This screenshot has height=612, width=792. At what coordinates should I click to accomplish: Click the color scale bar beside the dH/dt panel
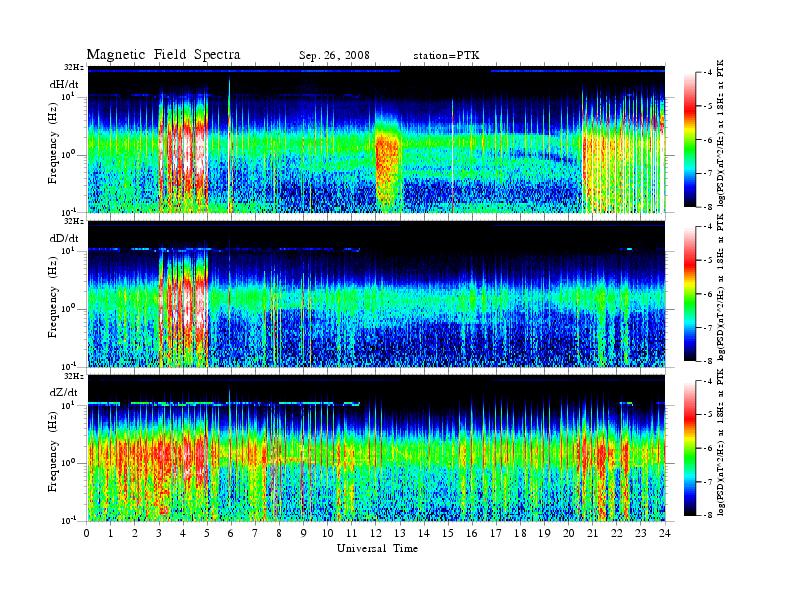click(690, 140)
